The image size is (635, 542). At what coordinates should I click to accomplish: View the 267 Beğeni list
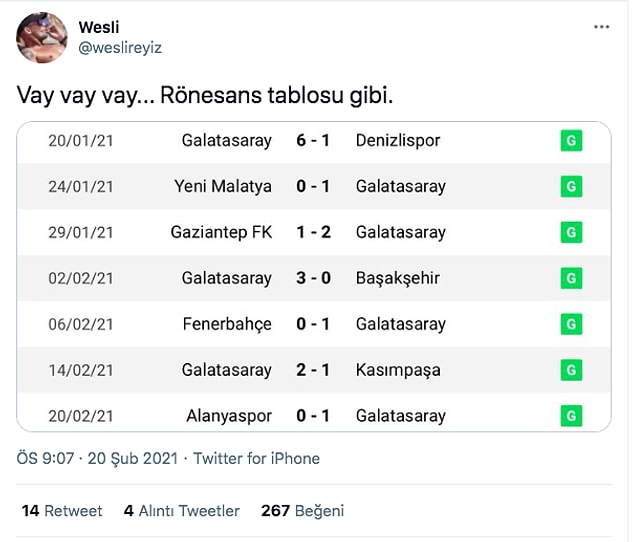[303, 511]
